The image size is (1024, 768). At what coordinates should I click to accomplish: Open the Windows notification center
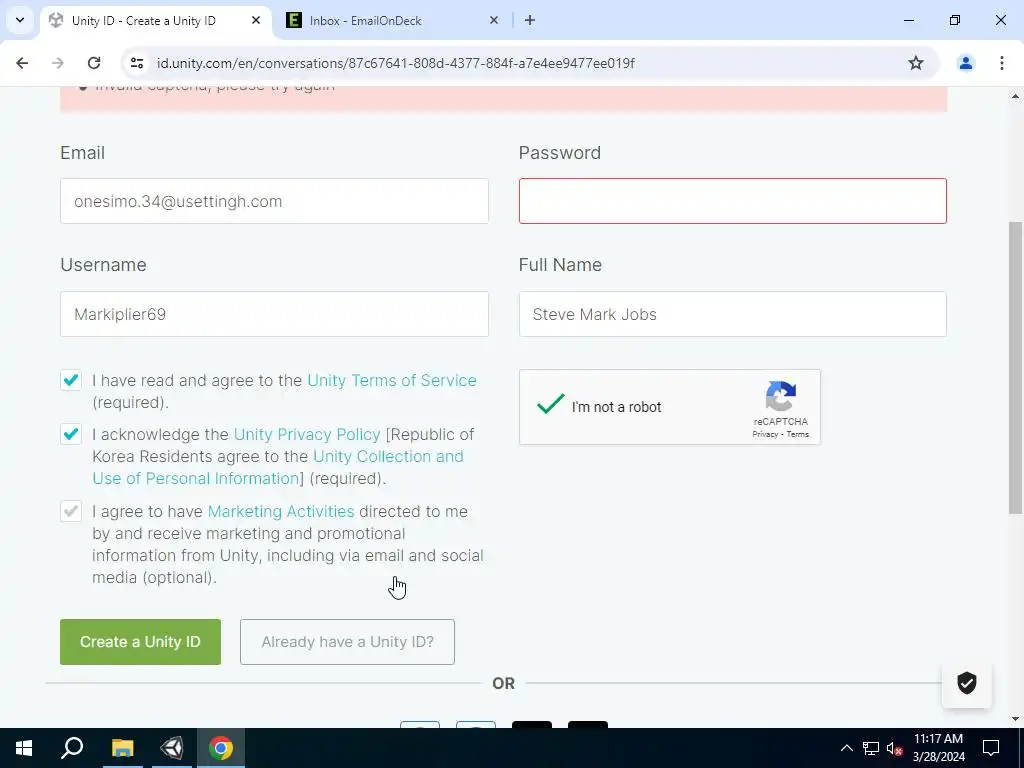[x=991, y=748]
